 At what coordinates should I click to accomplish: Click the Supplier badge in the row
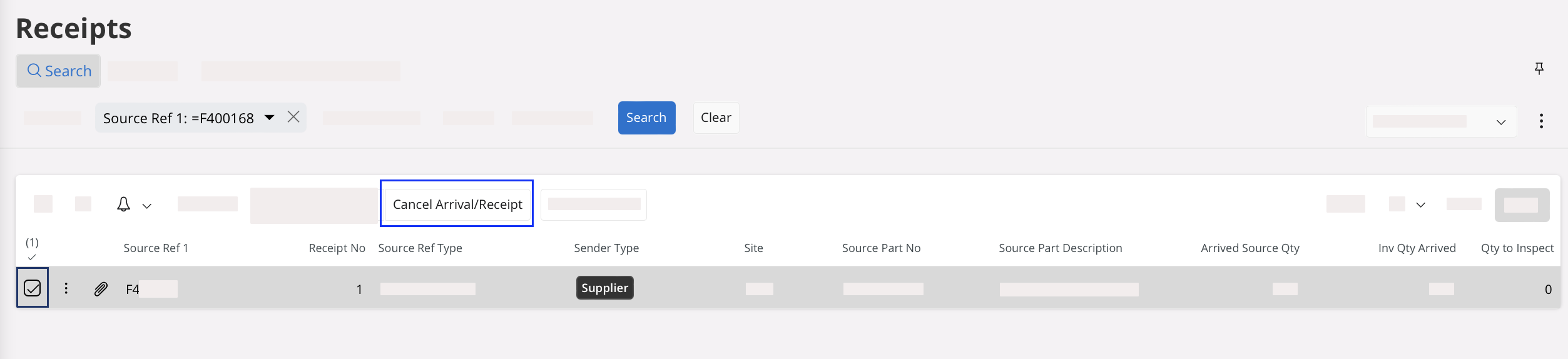tap(604, 288)
